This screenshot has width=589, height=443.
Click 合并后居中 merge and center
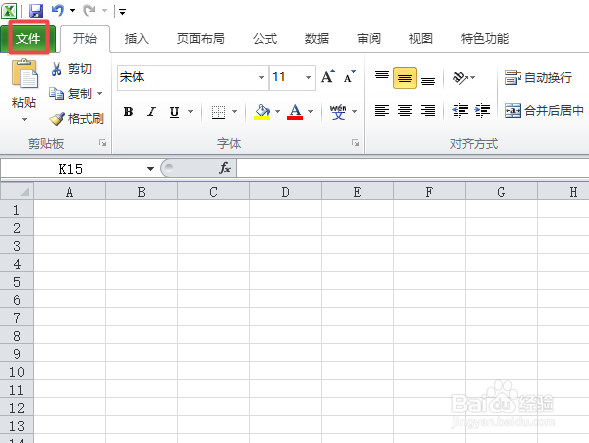pyautogui.click(x=544, y=110)
